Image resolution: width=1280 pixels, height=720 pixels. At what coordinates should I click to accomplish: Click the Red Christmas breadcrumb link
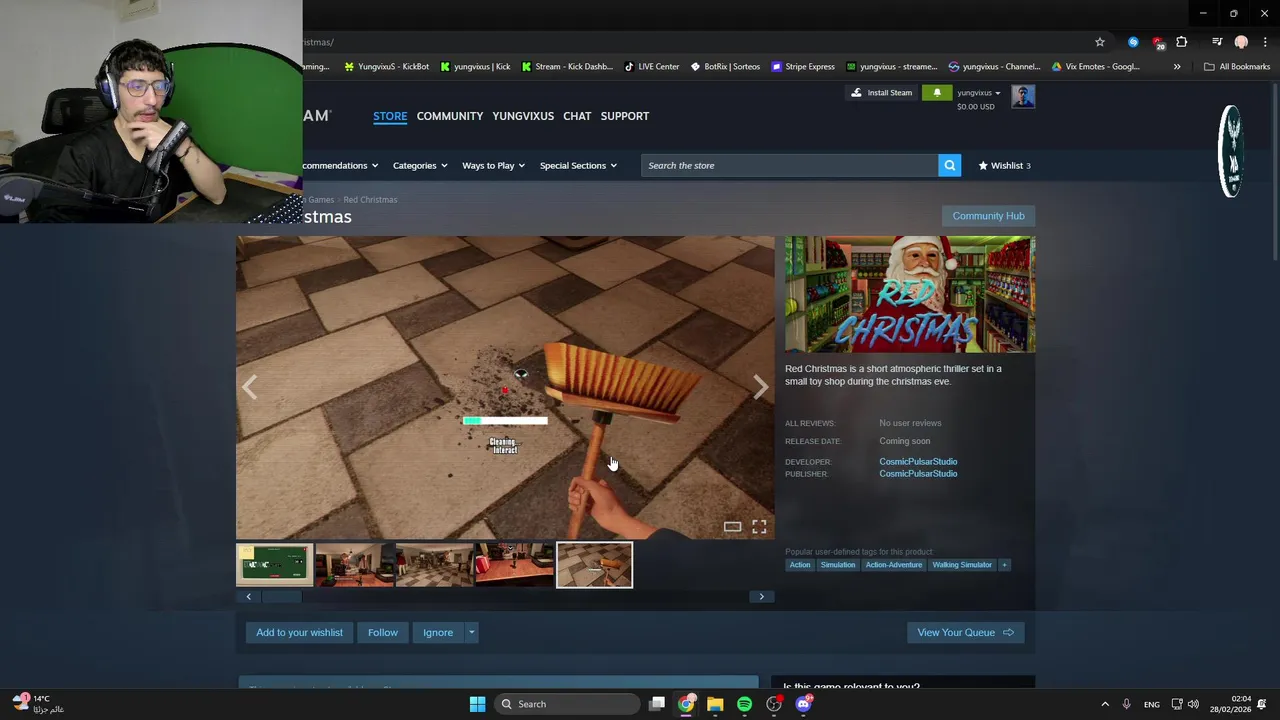coord(370,200)
